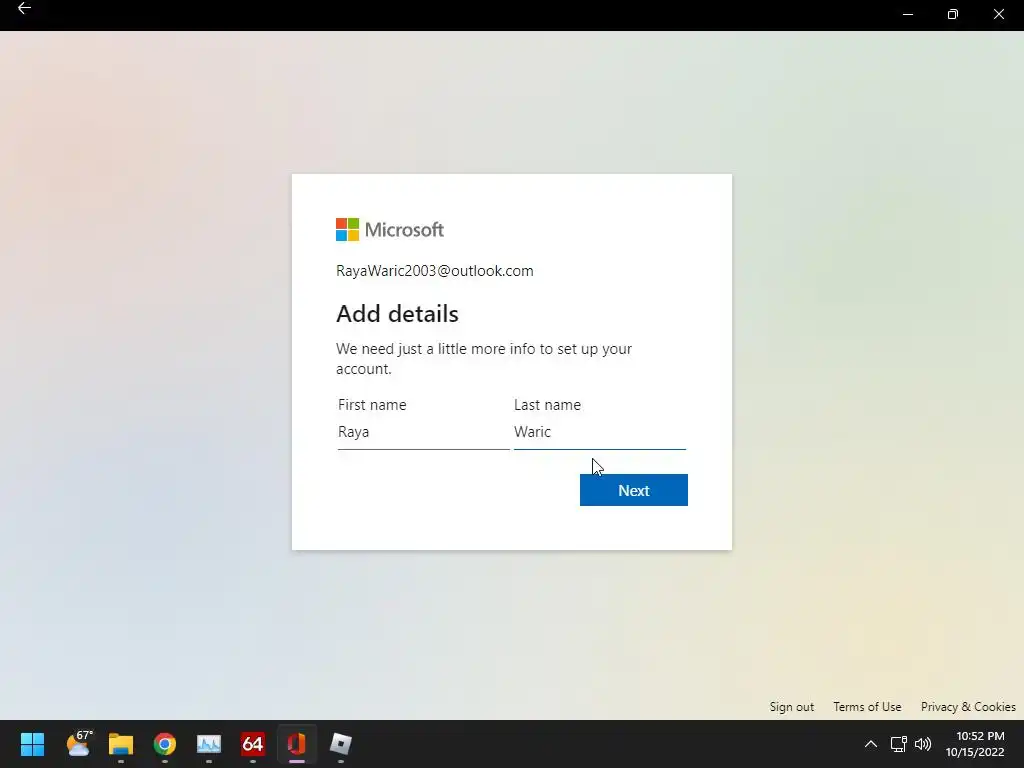
Task: Click the Add details heading
Action: click(x=397, y=314)
